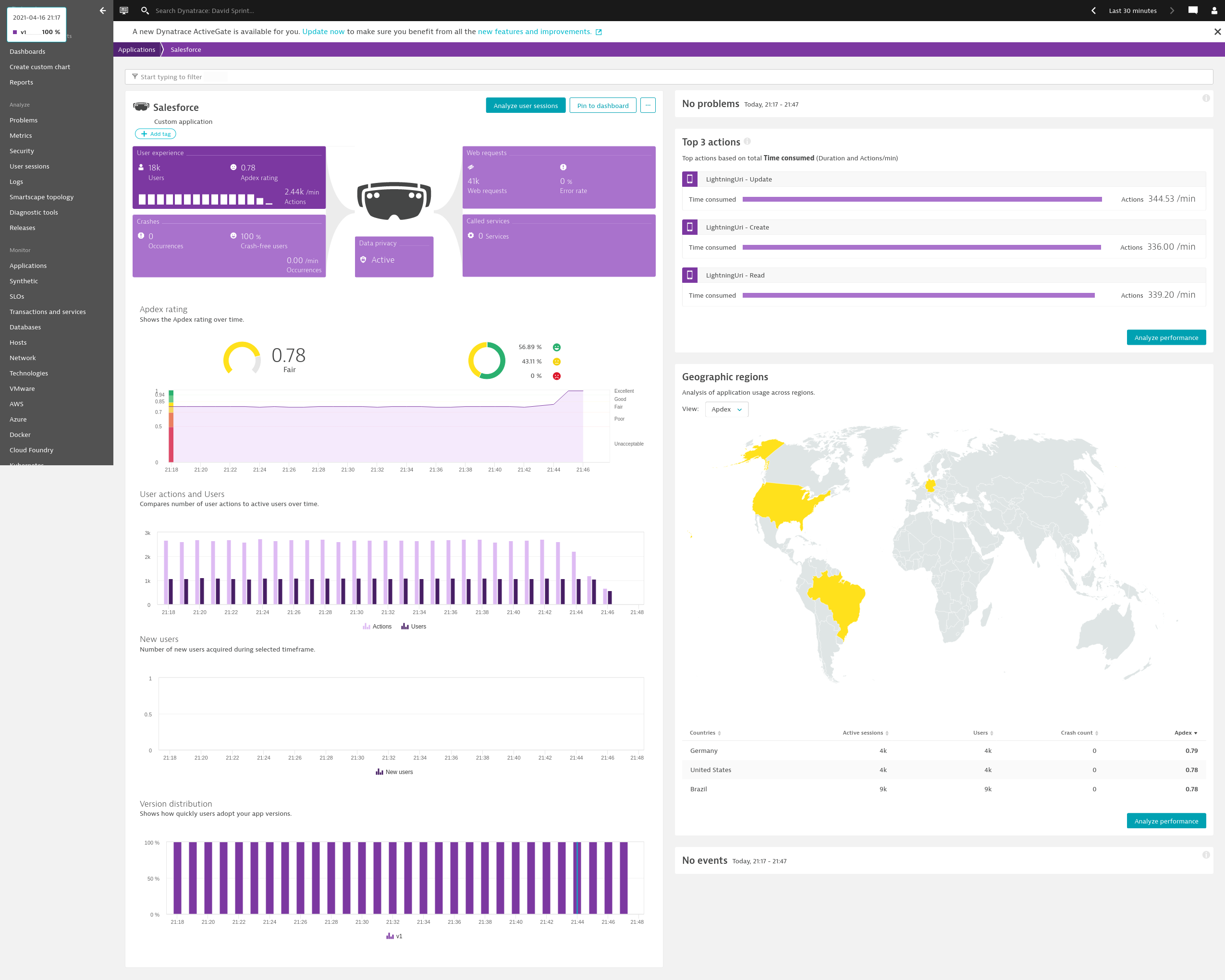
Task: Select Germany row in countries table
Action: point(943,750)
